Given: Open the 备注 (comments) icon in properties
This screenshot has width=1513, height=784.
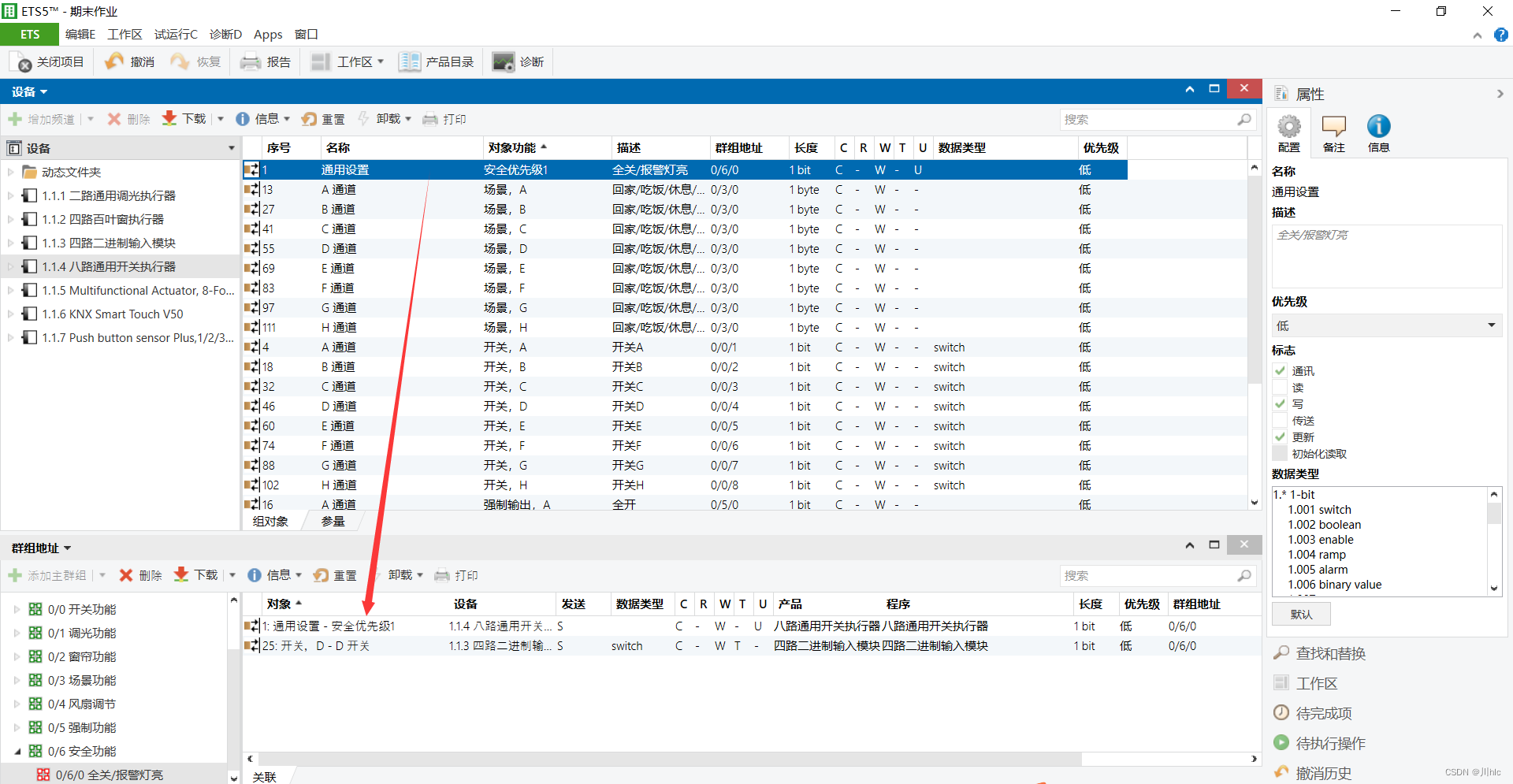Looking at the screenshot, I should point(1333,127).
